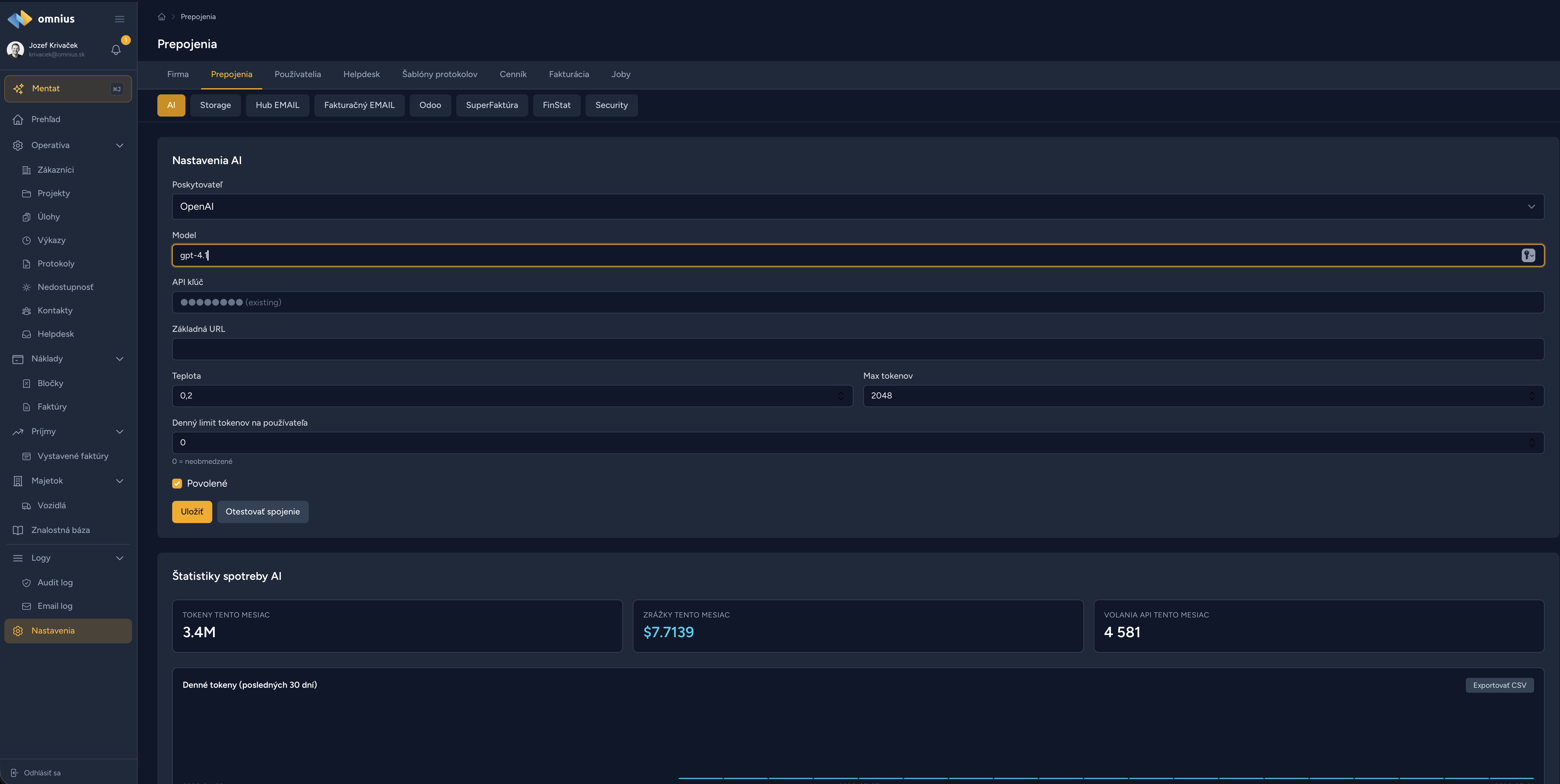Image resolution: width=1560 pixels, height=784 pixels.
Task: Click Úlohy clipboard icon
Action: (x=26, y=217)
